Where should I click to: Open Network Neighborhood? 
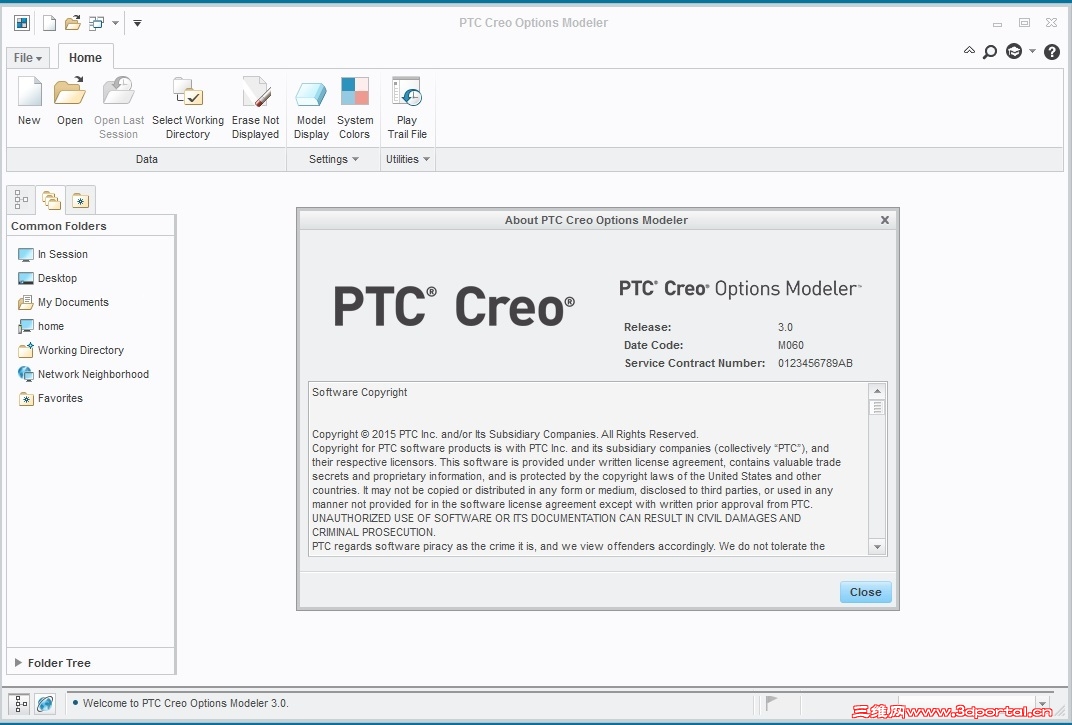click(x=83, y=374)
